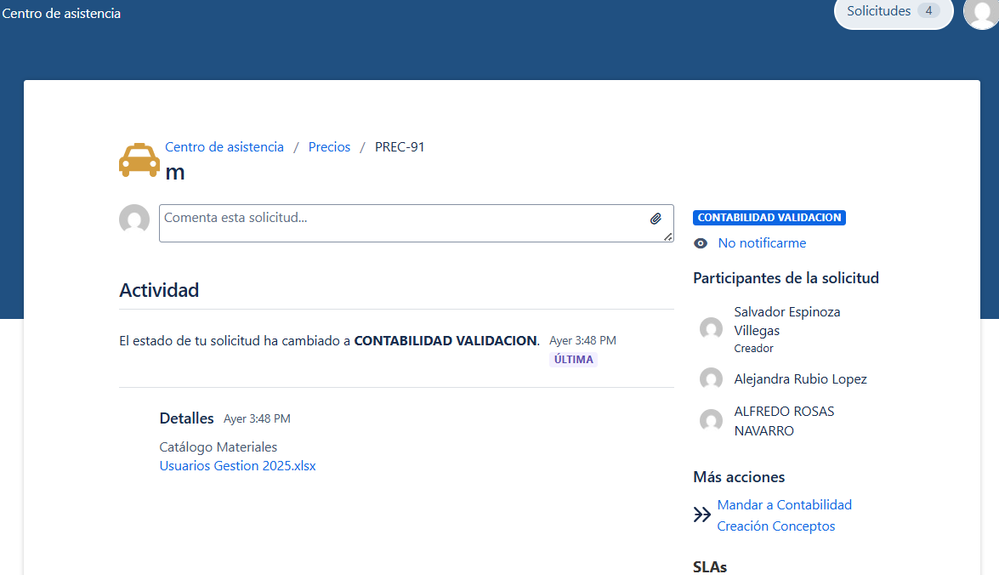Click No notificarme link
This screenshot has height=575, width=999.
point(762,243)
